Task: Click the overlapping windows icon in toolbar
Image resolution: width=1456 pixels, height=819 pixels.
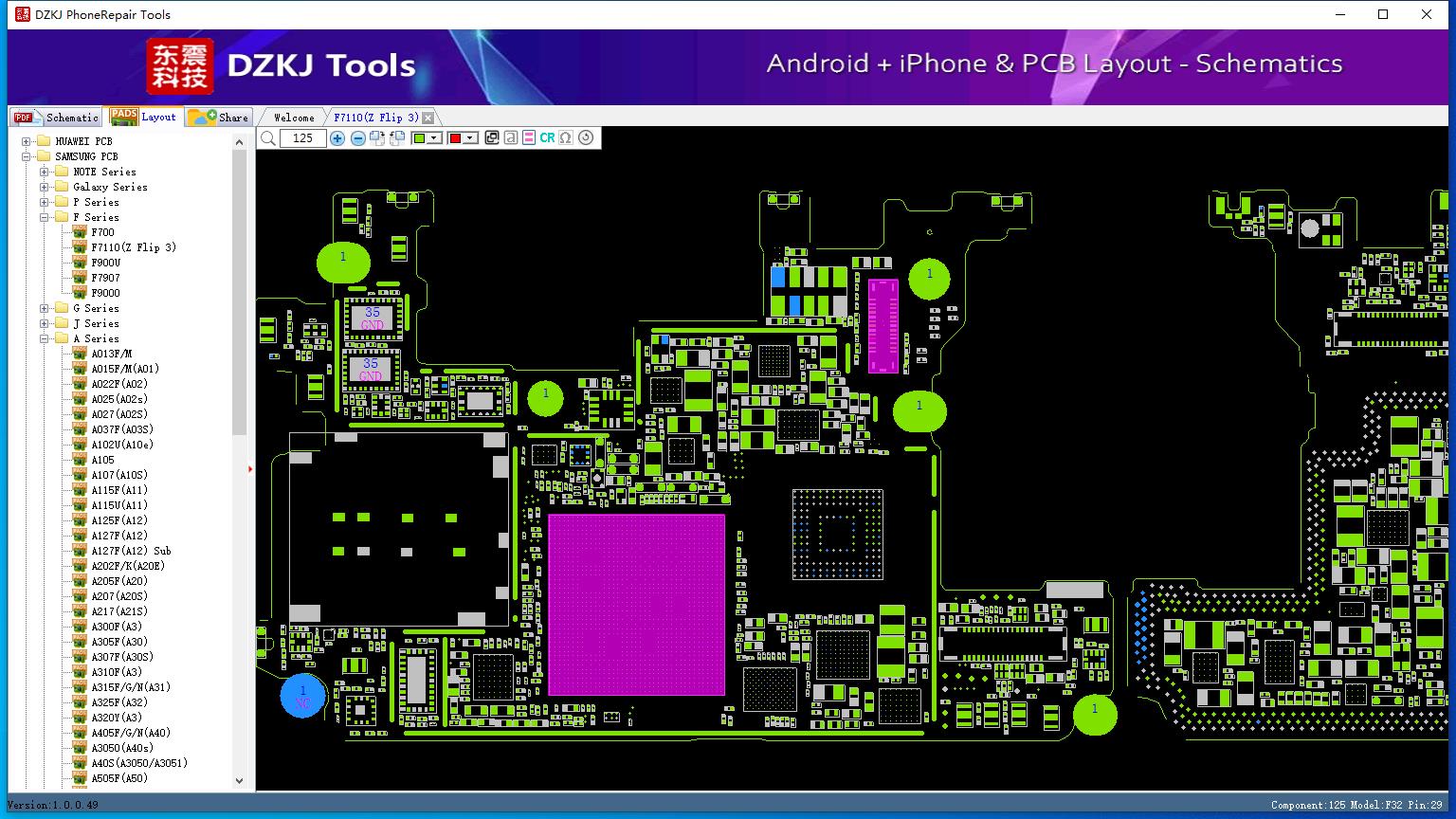Action: tap(492, 138)
